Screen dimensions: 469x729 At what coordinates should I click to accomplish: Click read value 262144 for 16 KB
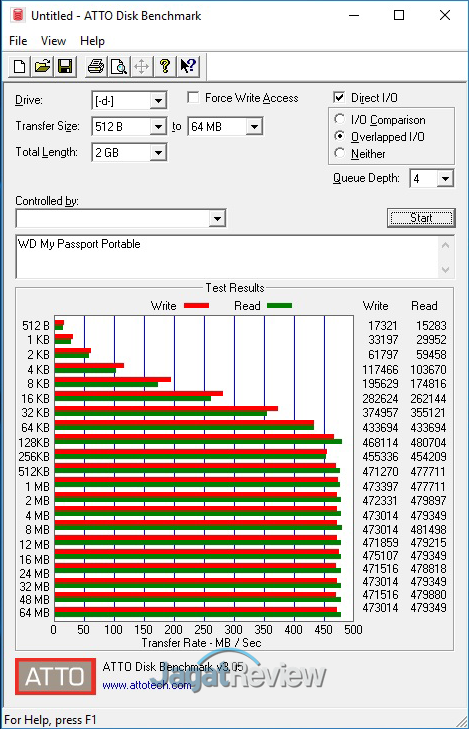428,398
